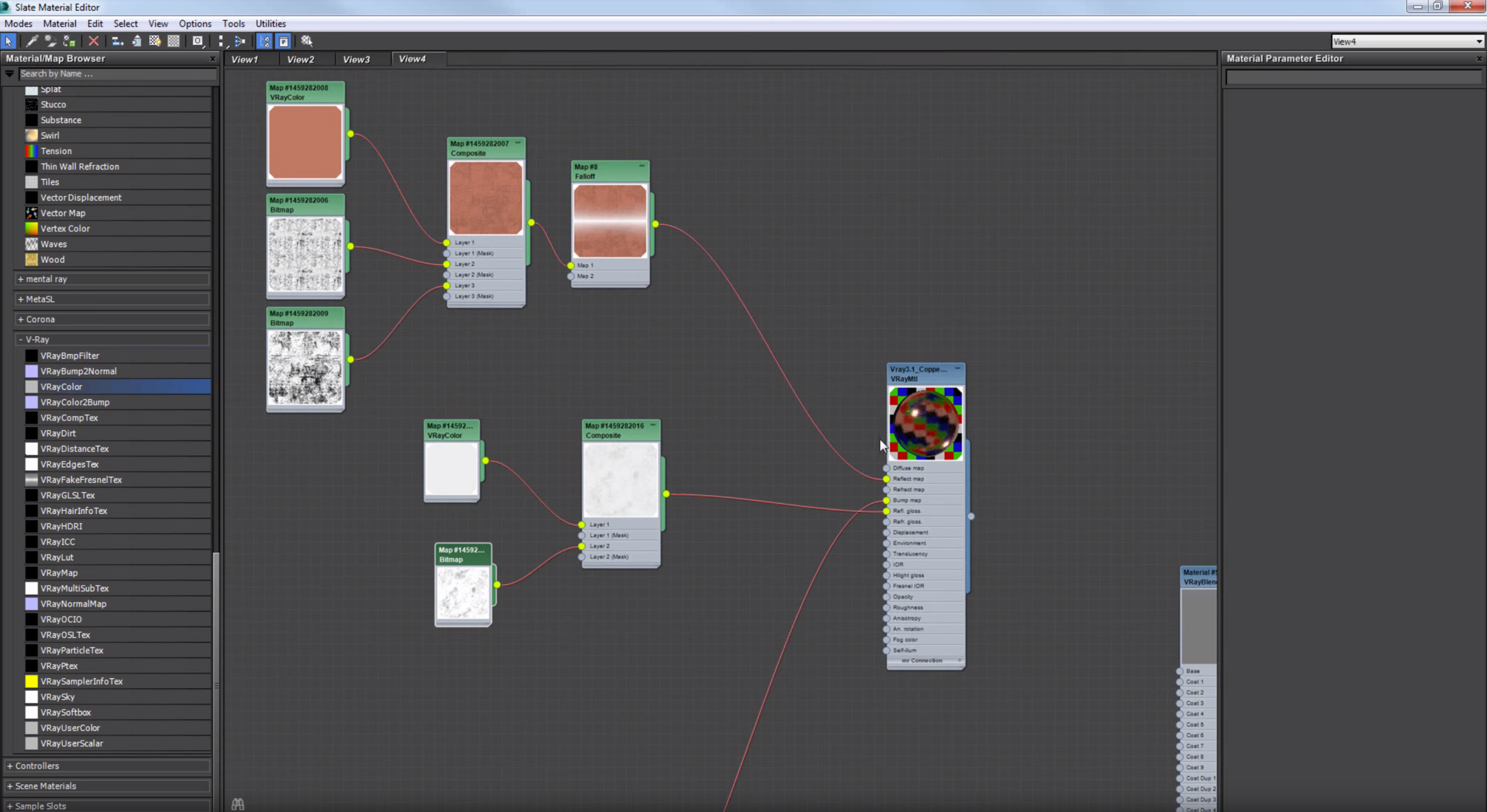Collapse Composite node Map #1459282016
The height and width of the screenshot is (812, 1487).
[652, 426]
